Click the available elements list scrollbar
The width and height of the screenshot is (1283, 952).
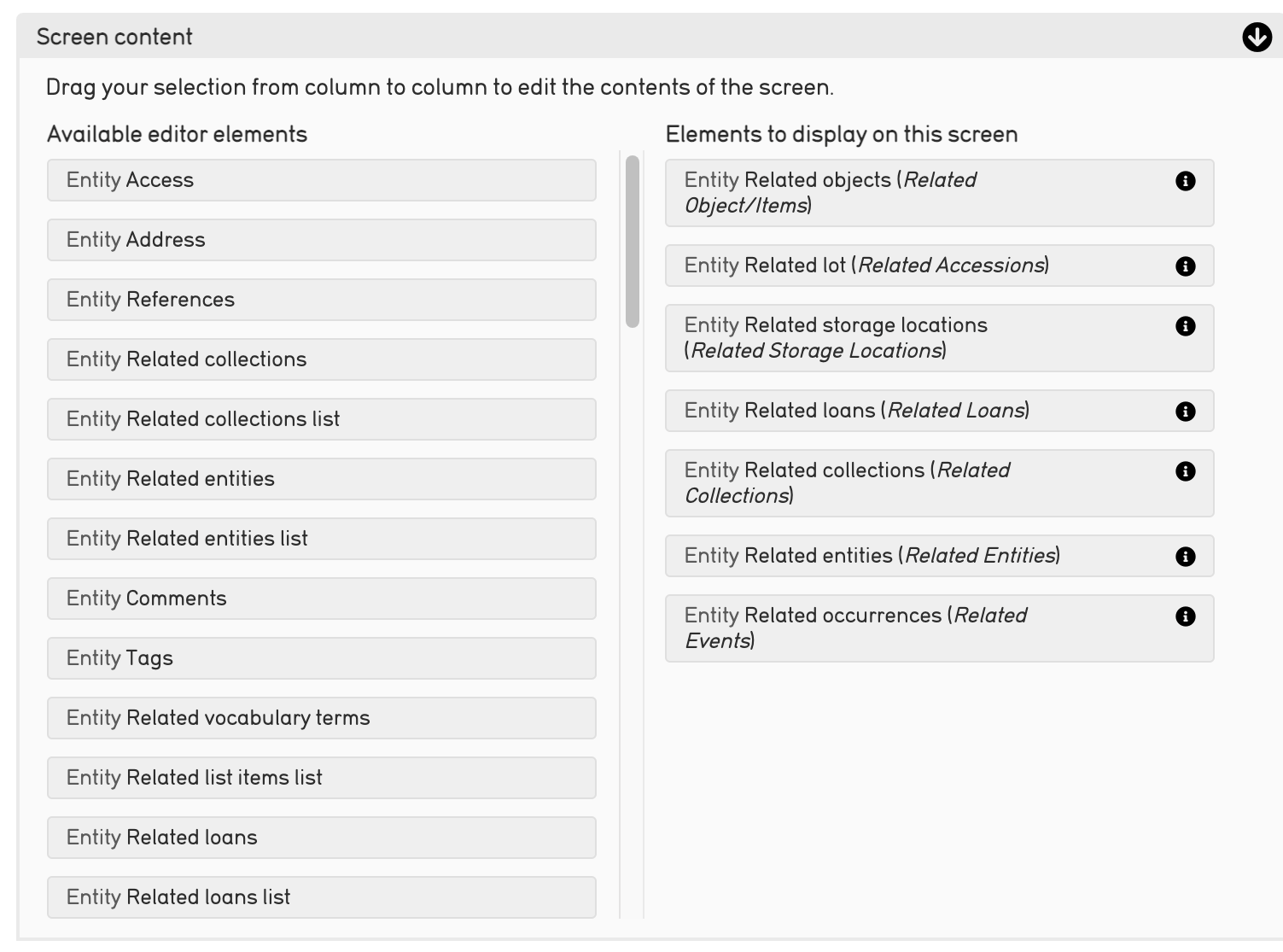[633, 242]
